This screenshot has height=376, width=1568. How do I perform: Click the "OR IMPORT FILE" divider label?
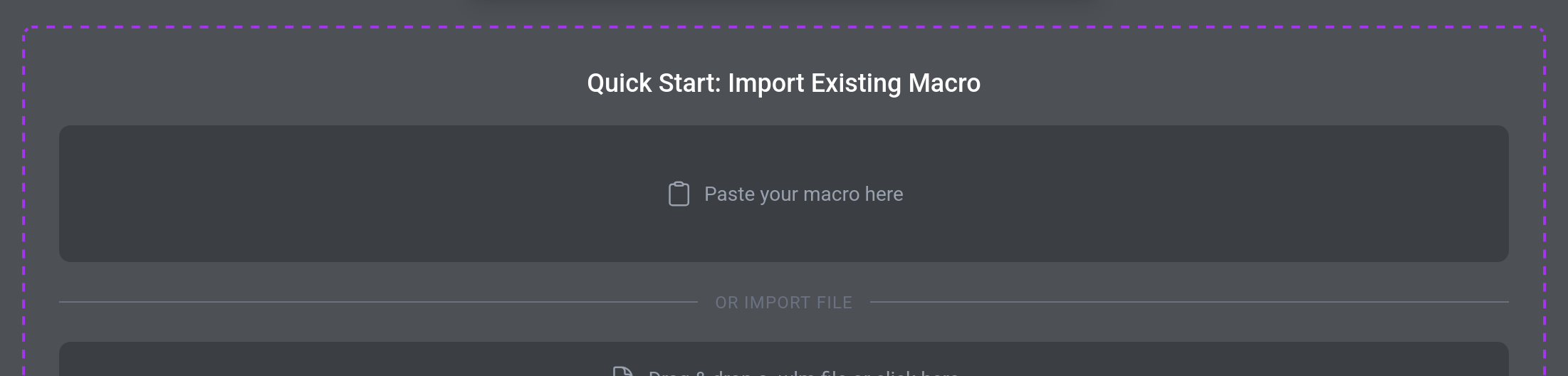[x=783, y=303]
